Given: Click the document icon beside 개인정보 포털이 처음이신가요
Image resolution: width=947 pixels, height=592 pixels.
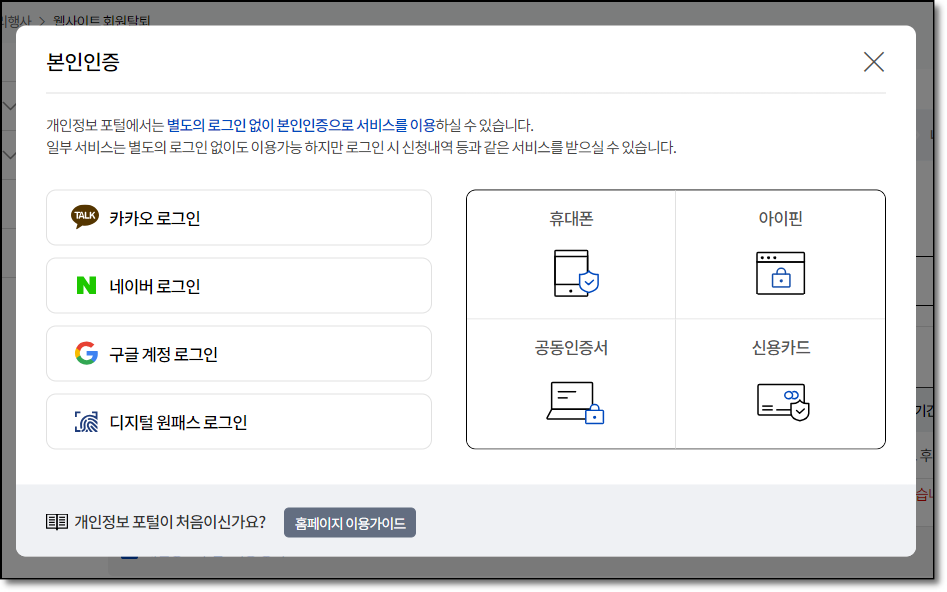Looking at the screenshot, I should tap(55, 520).
